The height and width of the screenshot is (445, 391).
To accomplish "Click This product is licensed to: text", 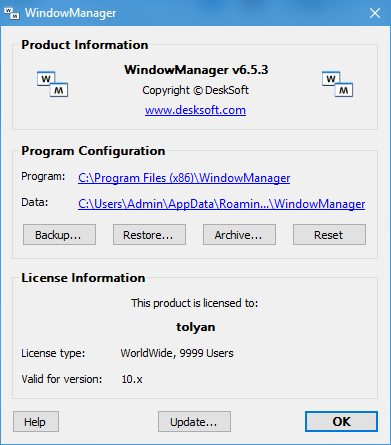I will pyautogui.click(x=195, y=303).
